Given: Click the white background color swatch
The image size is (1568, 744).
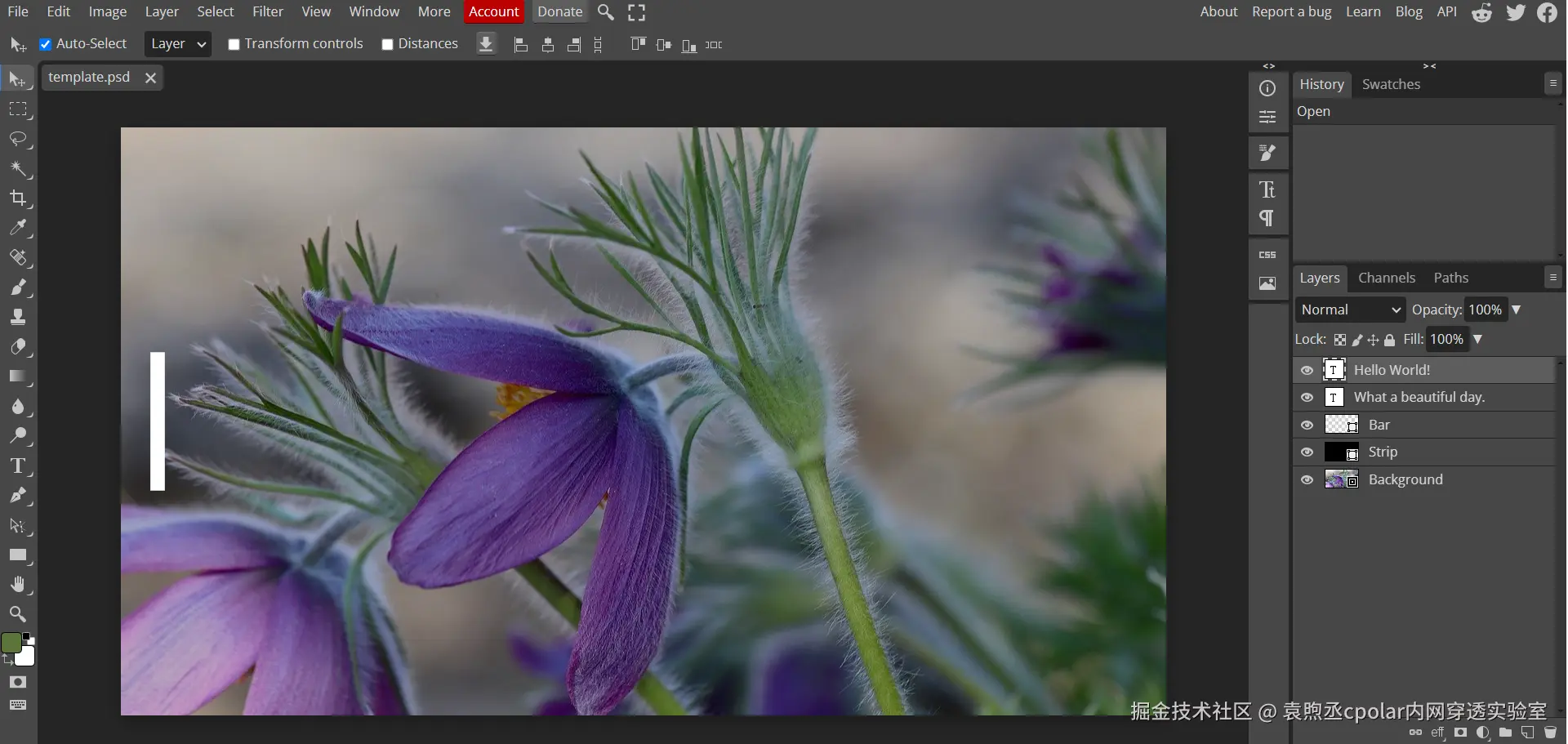Looking at the screenshot, I should [x=27, y=658].
